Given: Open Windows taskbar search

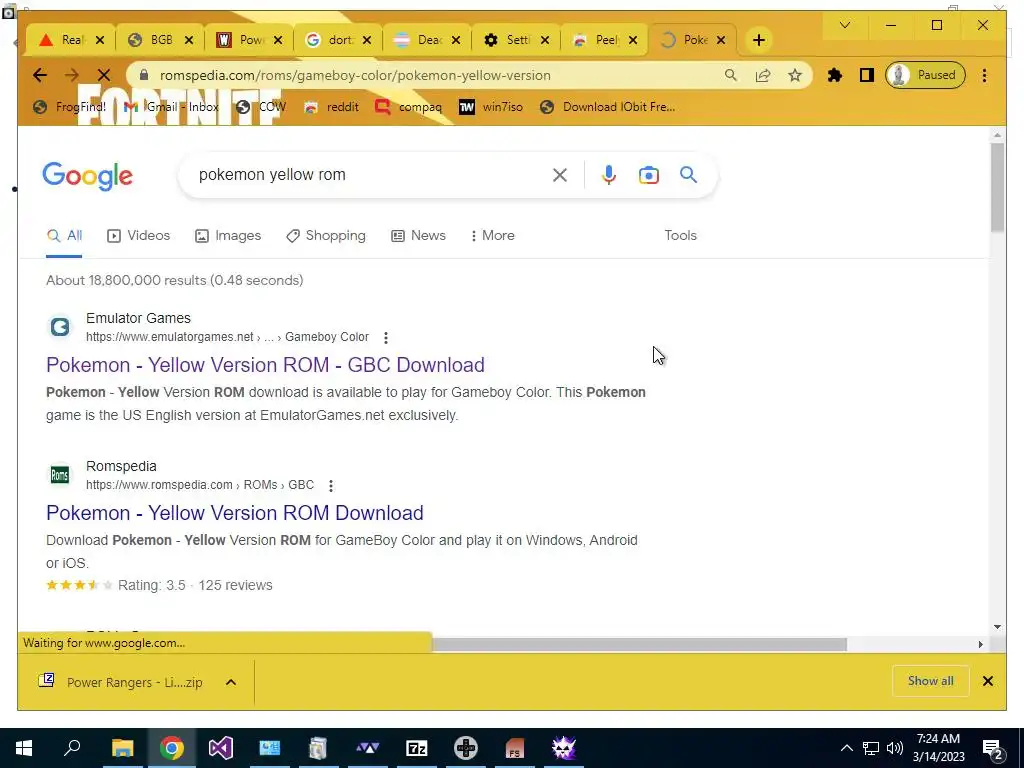Looking at the screenshot, I should (72, 748).
